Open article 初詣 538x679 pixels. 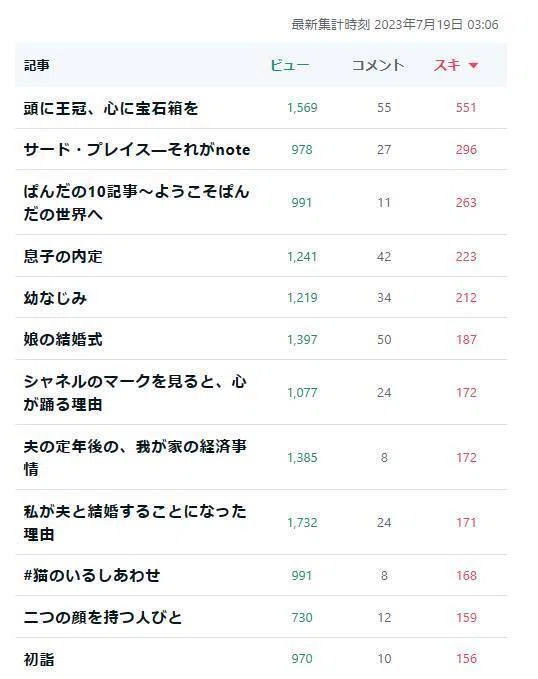coord(39,660)
